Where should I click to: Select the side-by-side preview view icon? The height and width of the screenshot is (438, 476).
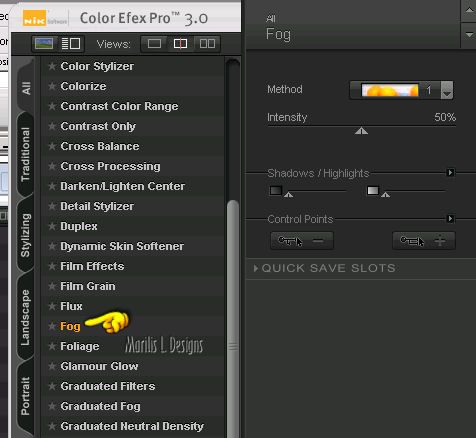pyautogui.click(x=207, y=44)
